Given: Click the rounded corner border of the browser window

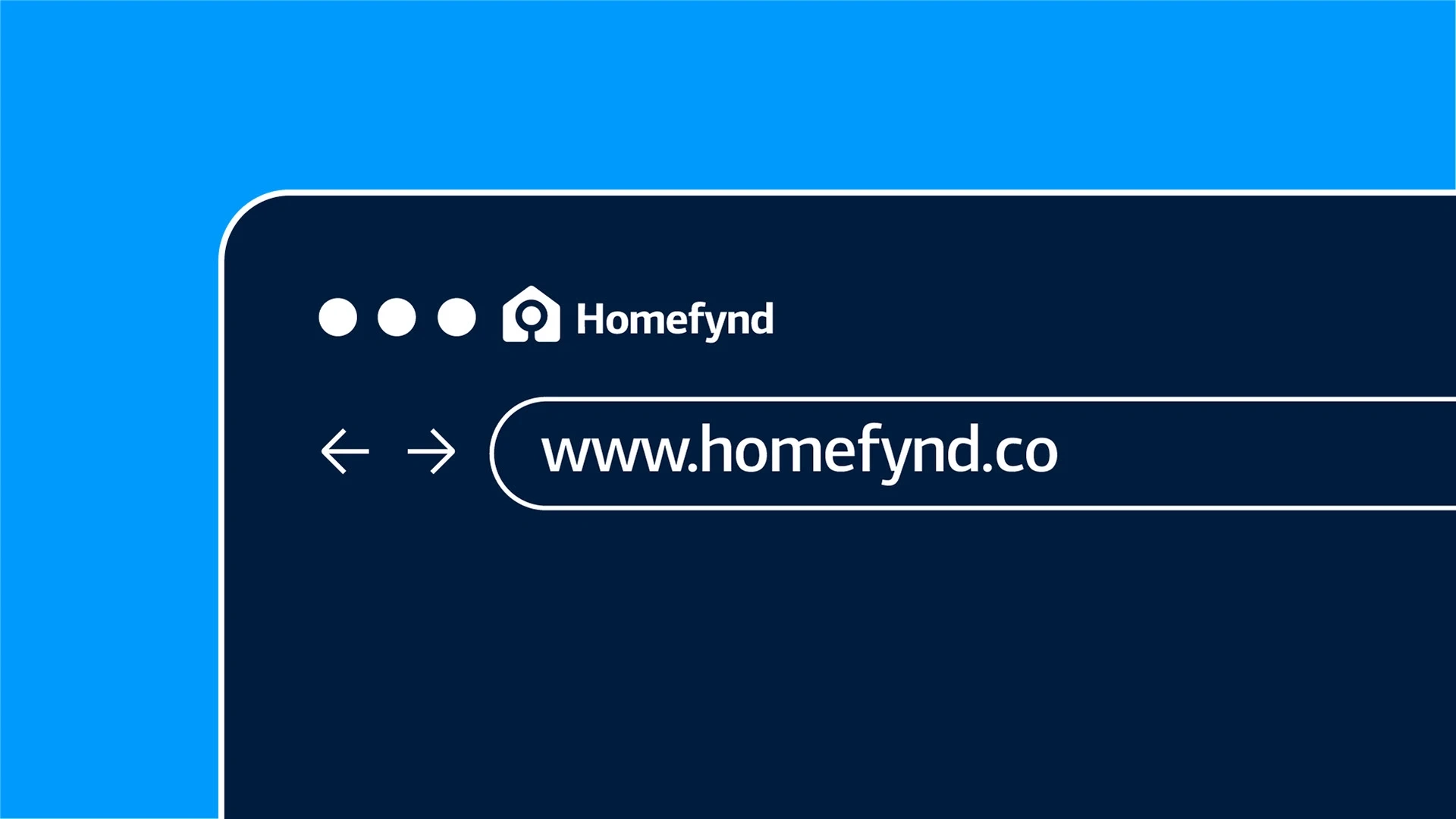Looking at the screenshot, I should (242, 215).
